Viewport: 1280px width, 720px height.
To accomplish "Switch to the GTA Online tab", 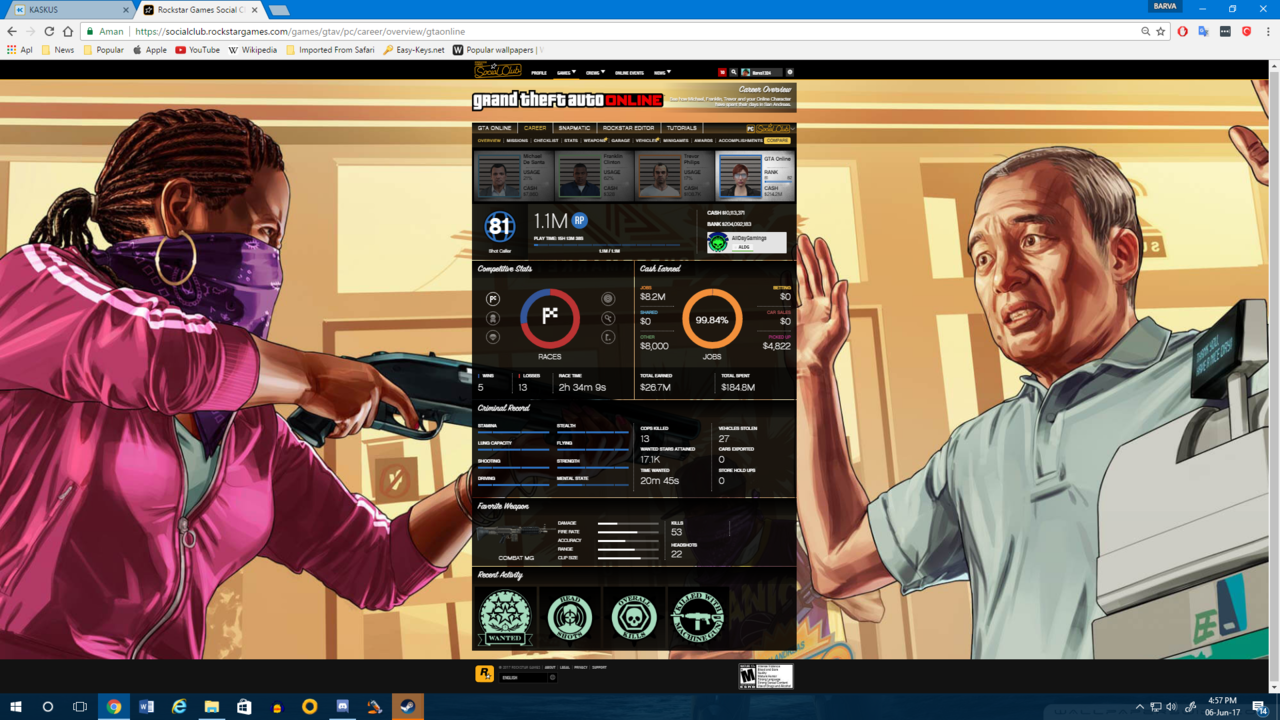I will coord(494,128).
